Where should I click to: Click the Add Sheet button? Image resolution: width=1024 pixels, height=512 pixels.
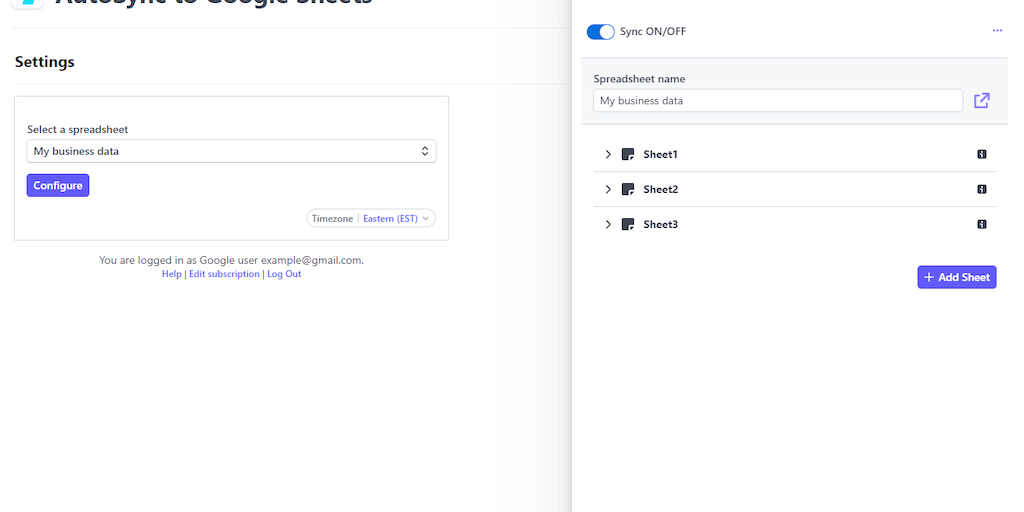[957, 277]
